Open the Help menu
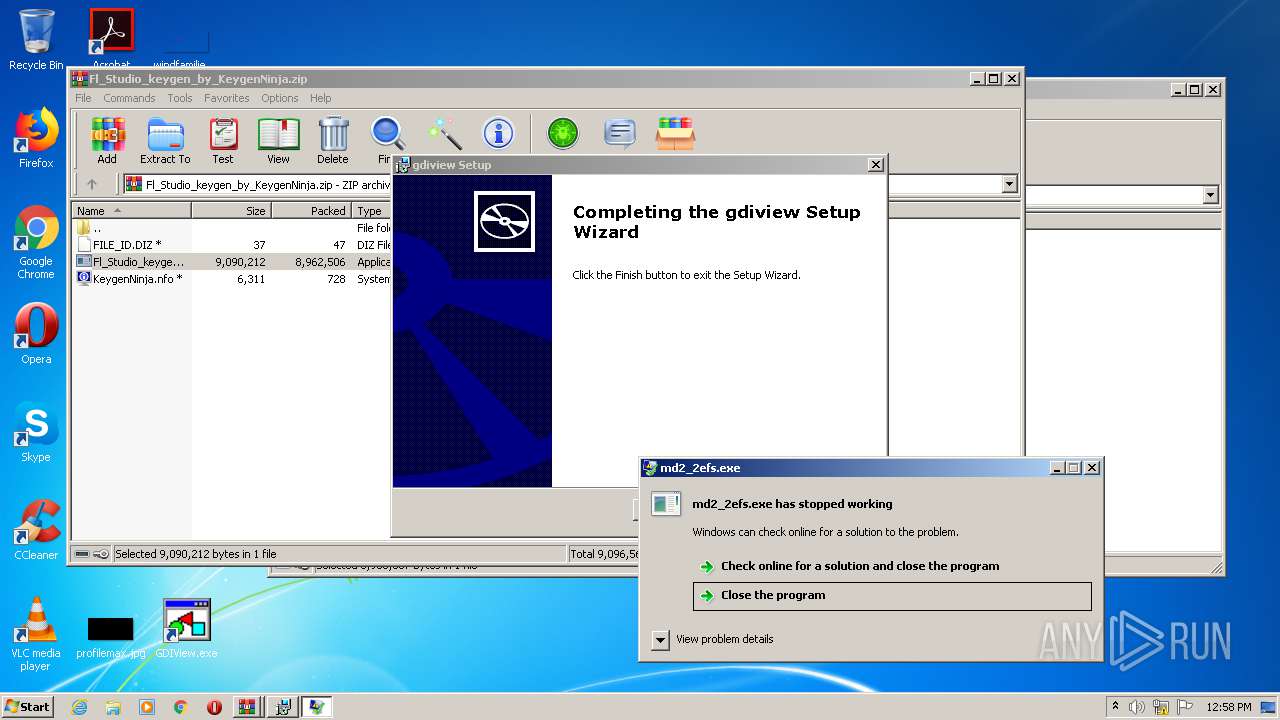Image resolution: width=1280 pixels, height=720 pixels. pyautogui.click(x=320, y=98)
